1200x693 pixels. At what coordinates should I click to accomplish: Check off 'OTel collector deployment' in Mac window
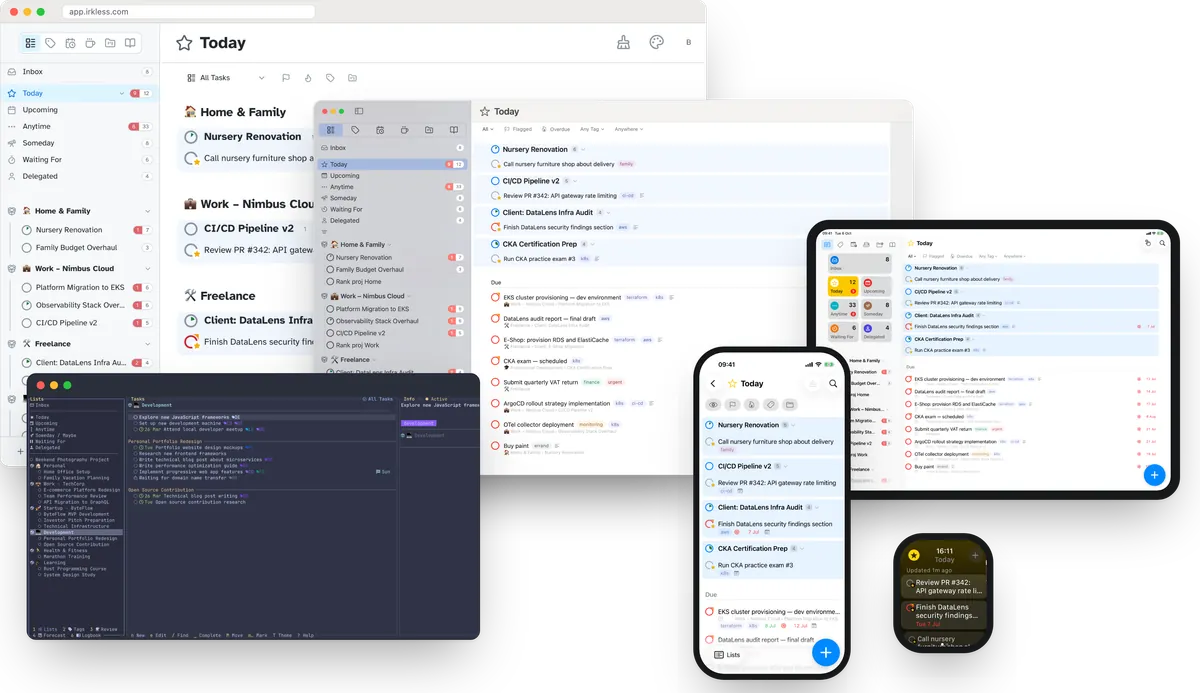tap(495, 425)
